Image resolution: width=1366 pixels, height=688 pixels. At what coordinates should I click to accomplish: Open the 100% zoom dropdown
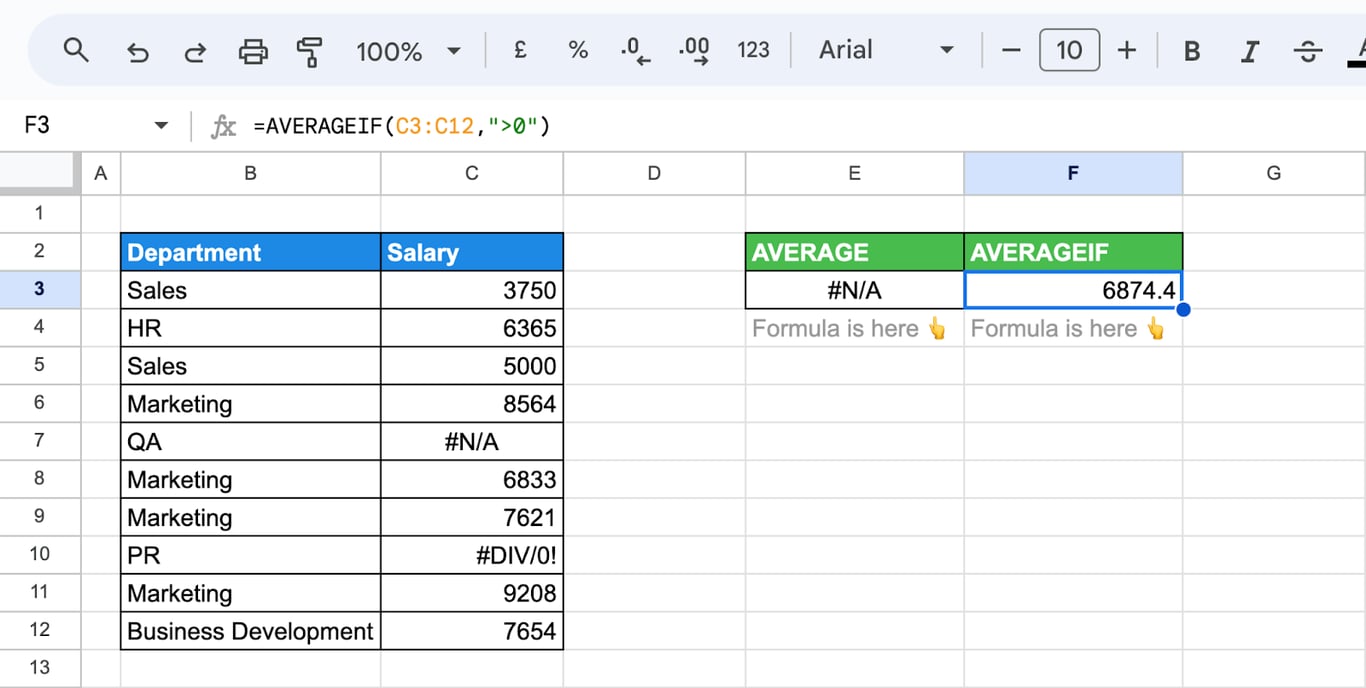click(409, 51)
